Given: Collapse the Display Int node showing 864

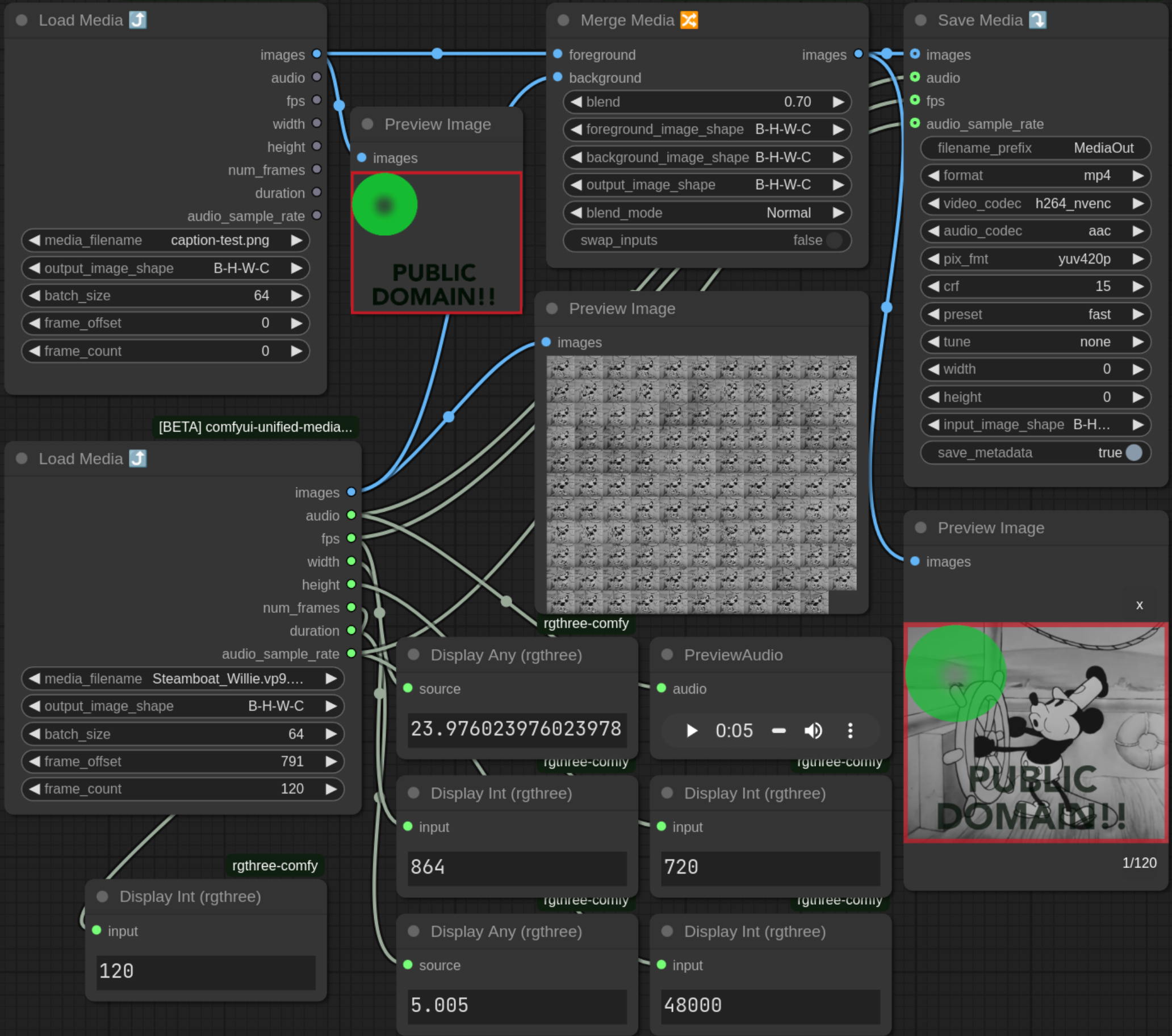Looking at the screenshot, I should point(413,793).
